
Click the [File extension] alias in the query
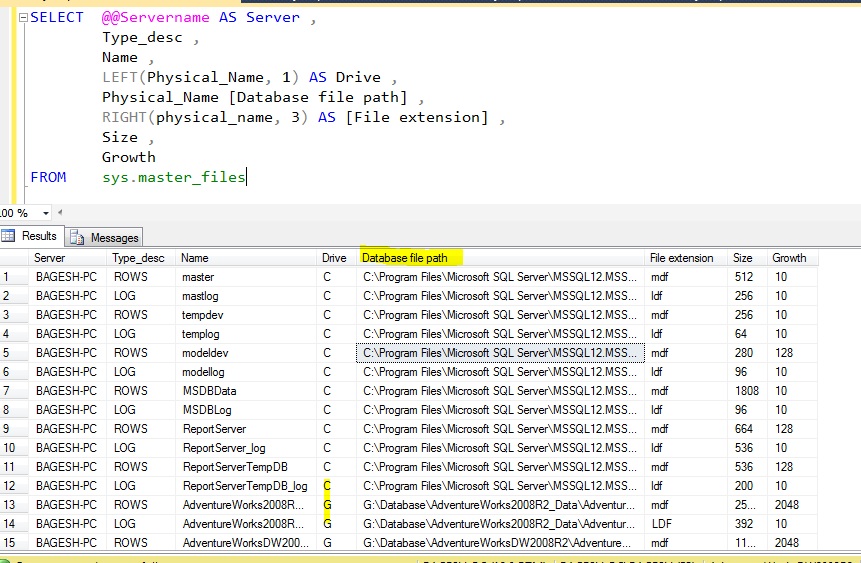[x=417, y=118]
